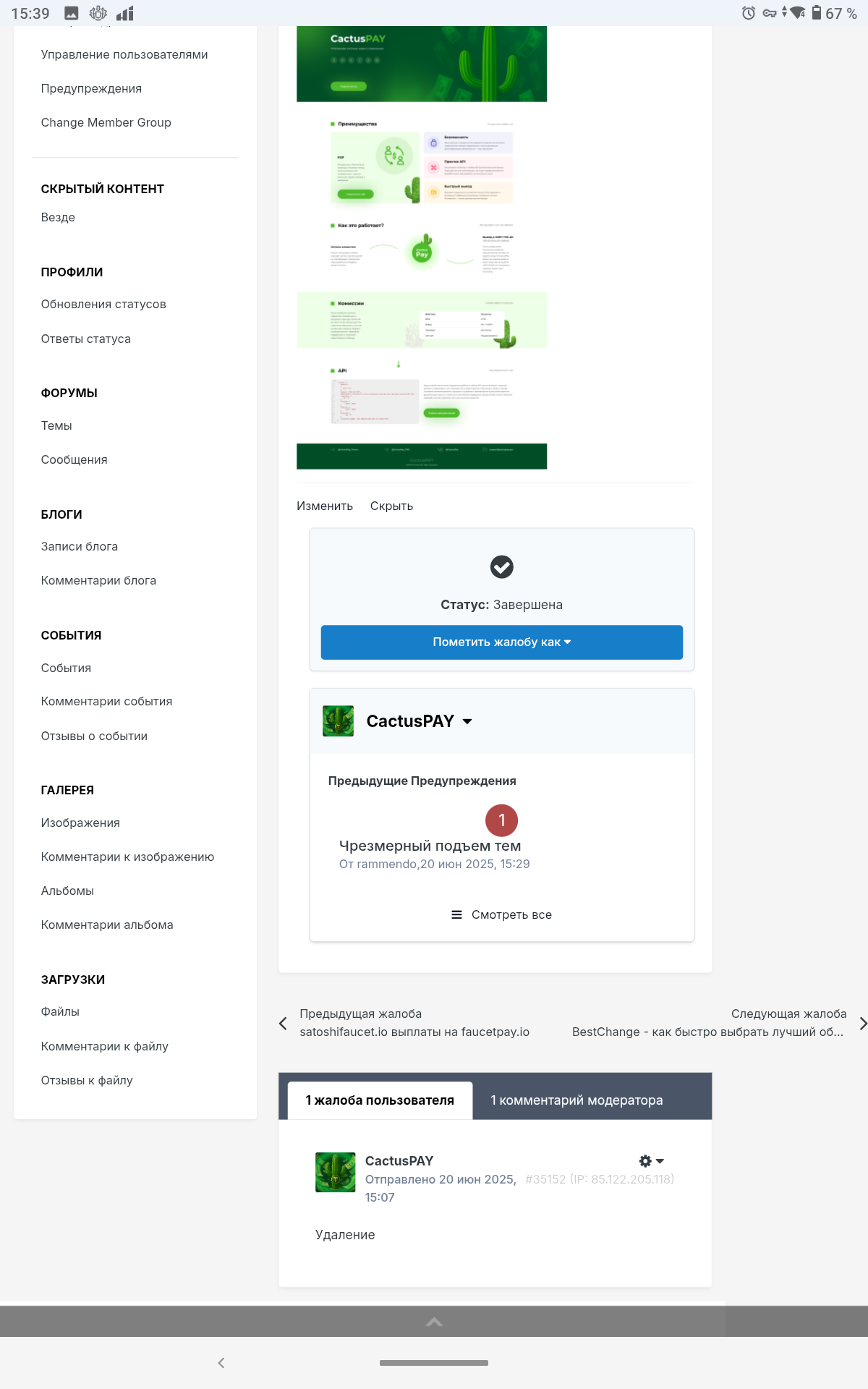Click the red warning count badge

pyautogui.click(x=501, y=820)
